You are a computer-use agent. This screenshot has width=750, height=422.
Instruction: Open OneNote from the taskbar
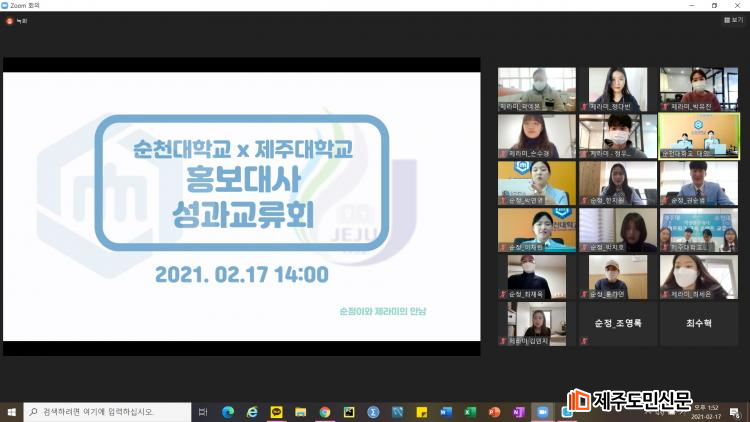518,412
